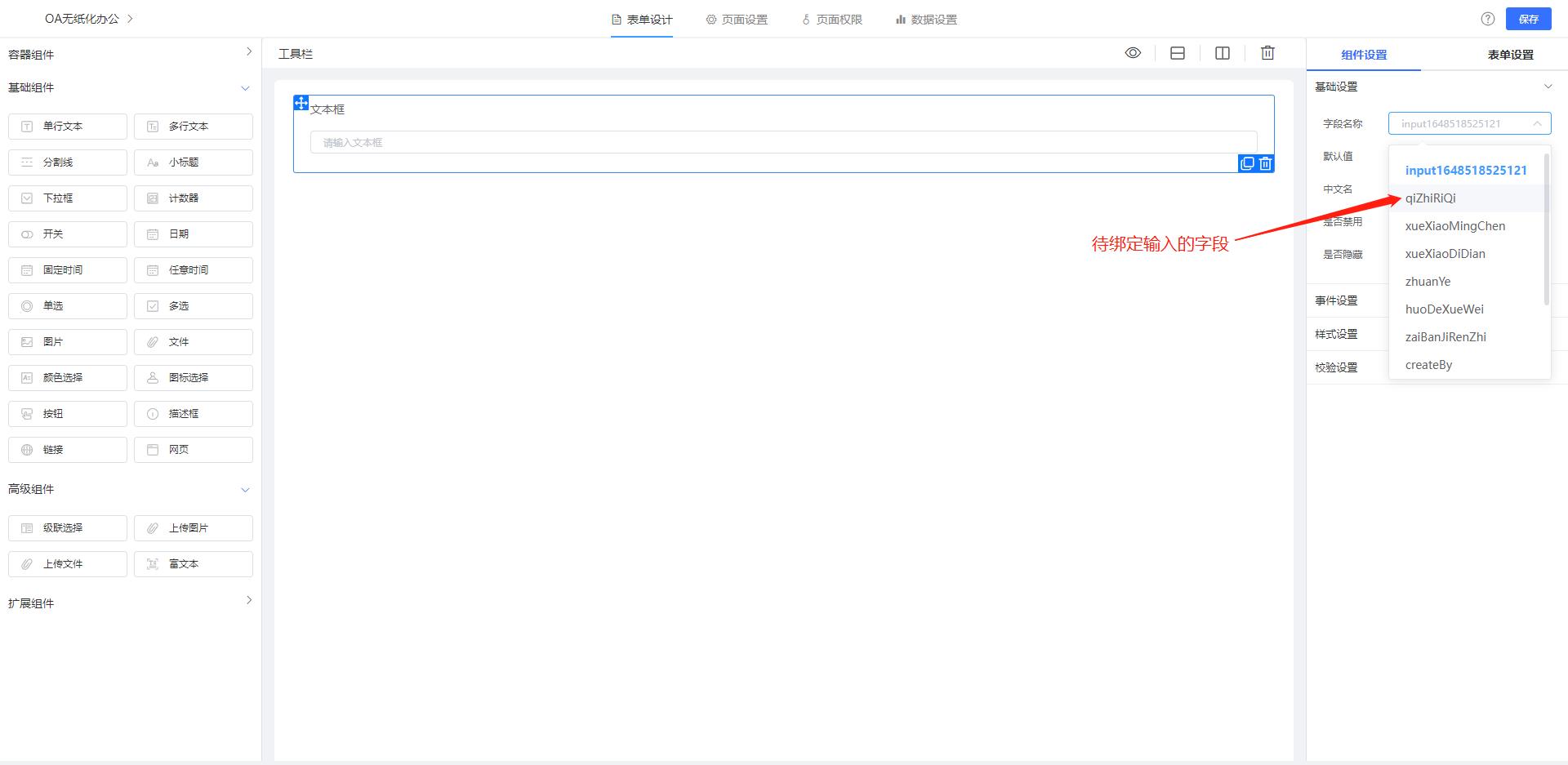This screenshot has width=1568, height=765.
Task: Add the 图标选择 component
Action: [194, 378]
